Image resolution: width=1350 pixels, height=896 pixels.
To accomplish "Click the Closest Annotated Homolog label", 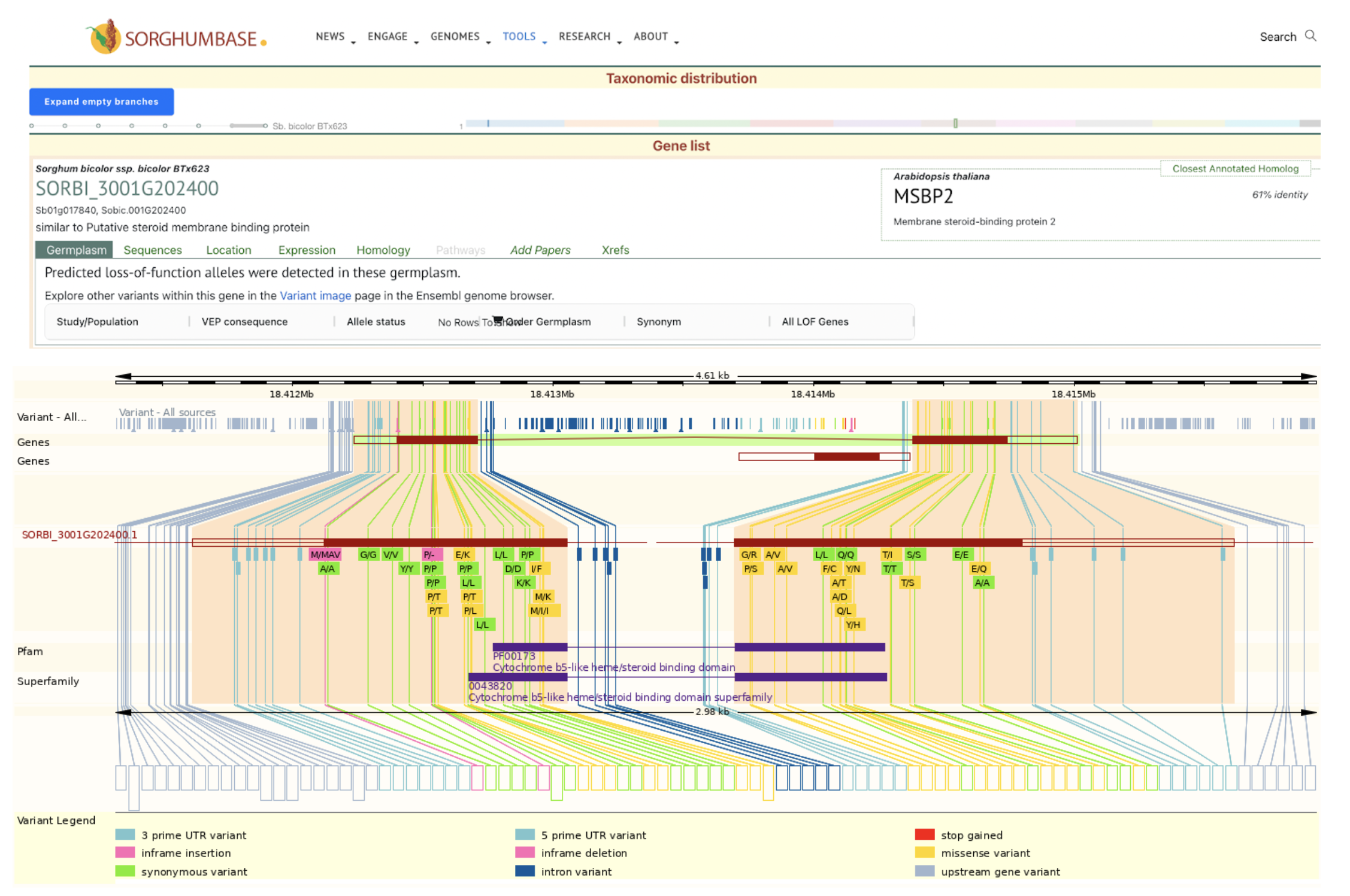I will 1234,169.
